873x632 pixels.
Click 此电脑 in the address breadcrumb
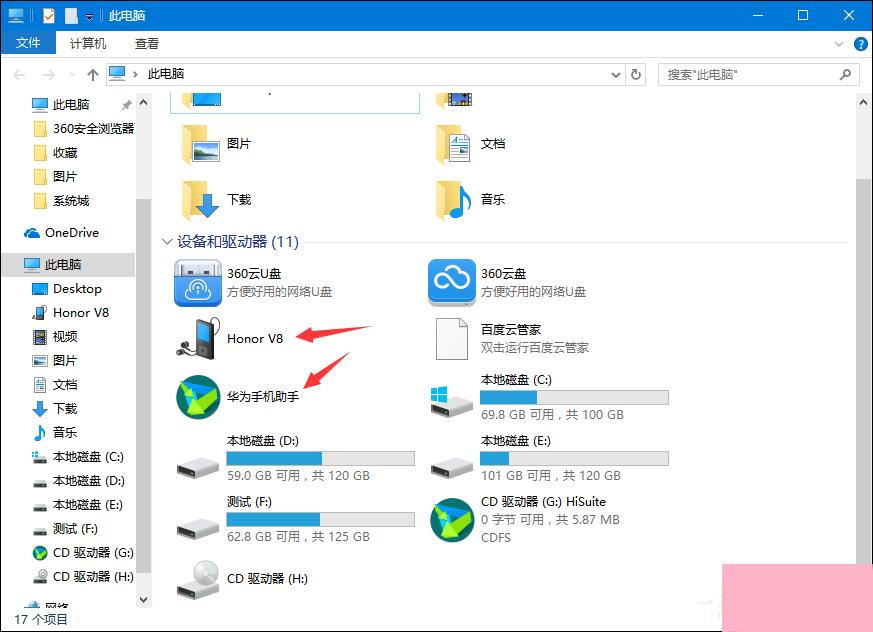166,74
